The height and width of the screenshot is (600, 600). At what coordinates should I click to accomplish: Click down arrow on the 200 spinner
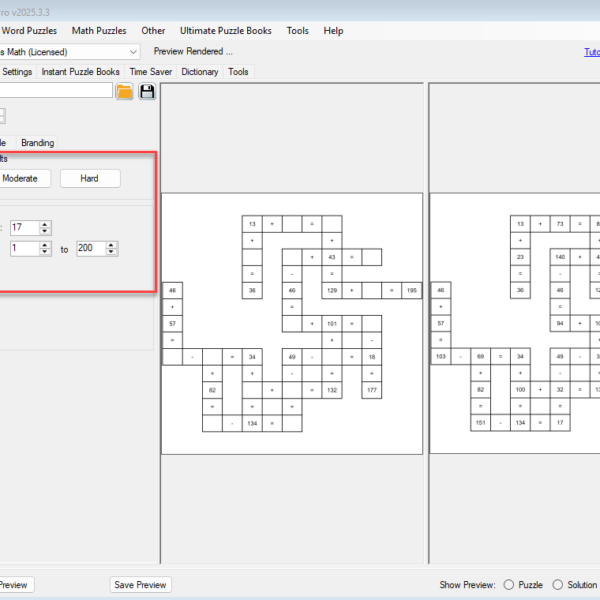point(111,252)
